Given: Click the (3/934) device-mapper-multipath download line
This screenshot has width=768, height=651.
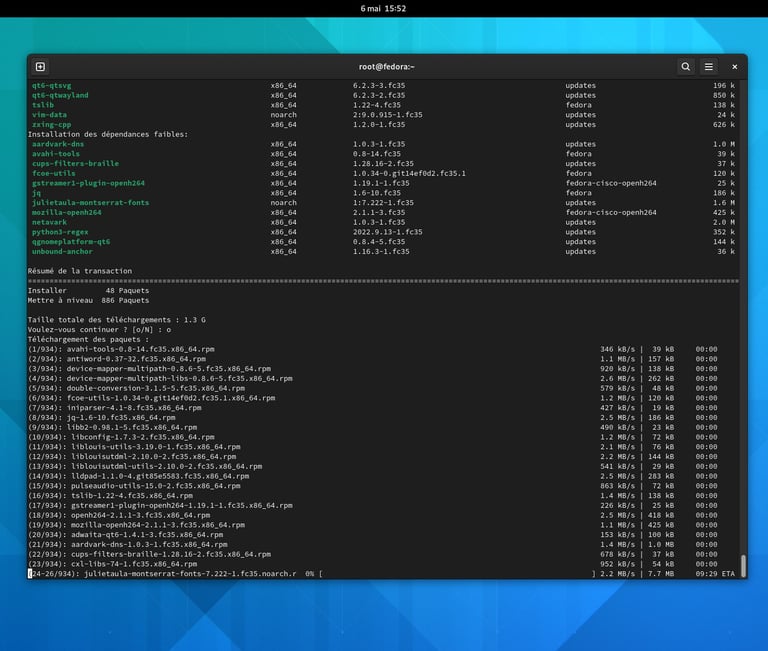Looking at the screenshot, I should pos(372,369).
